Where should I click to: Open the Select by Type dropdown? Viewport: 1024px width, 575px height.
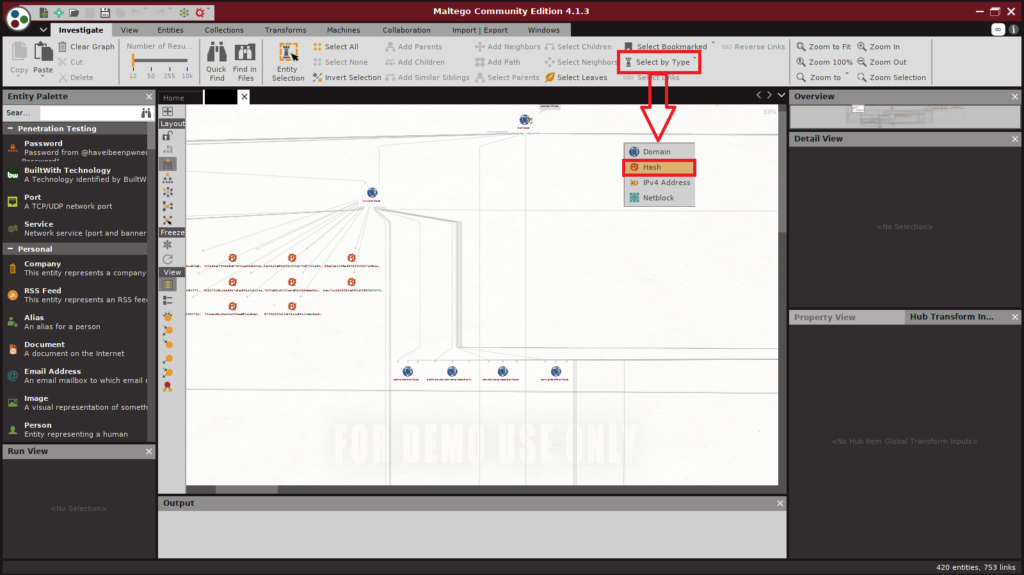[659, 62]
